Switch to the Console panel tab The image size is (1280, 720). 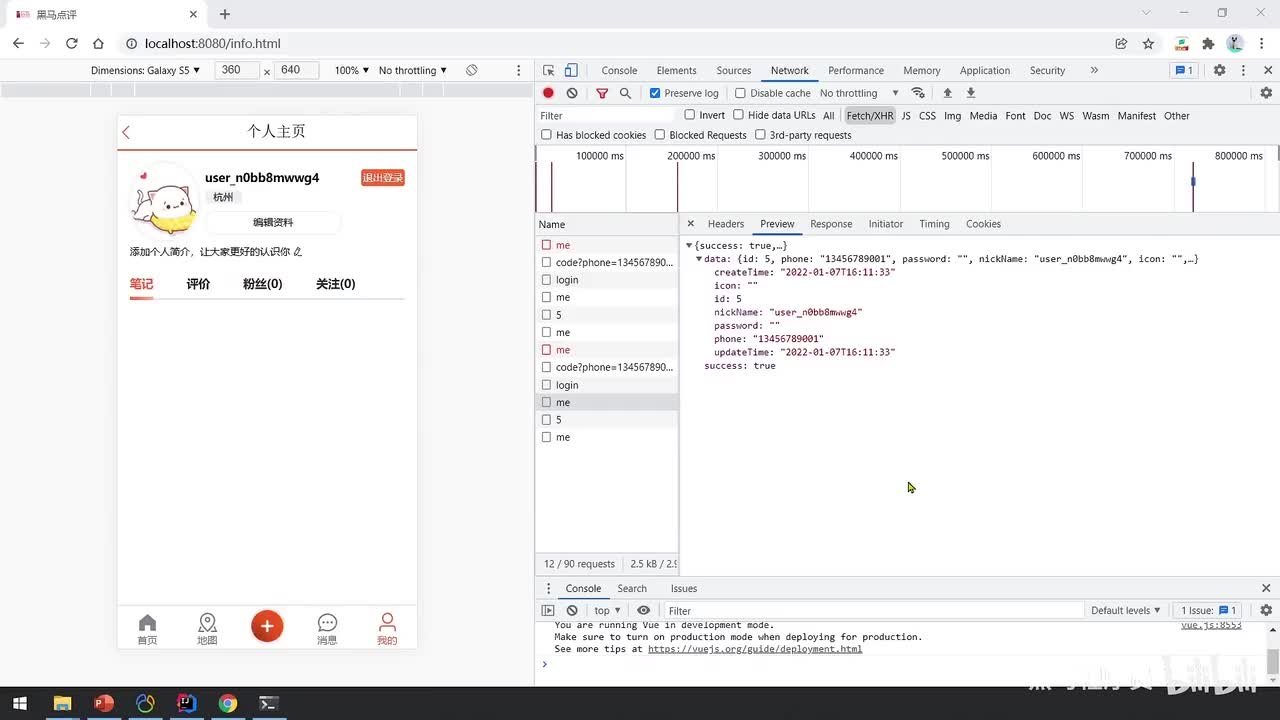(x=619, y=70)
